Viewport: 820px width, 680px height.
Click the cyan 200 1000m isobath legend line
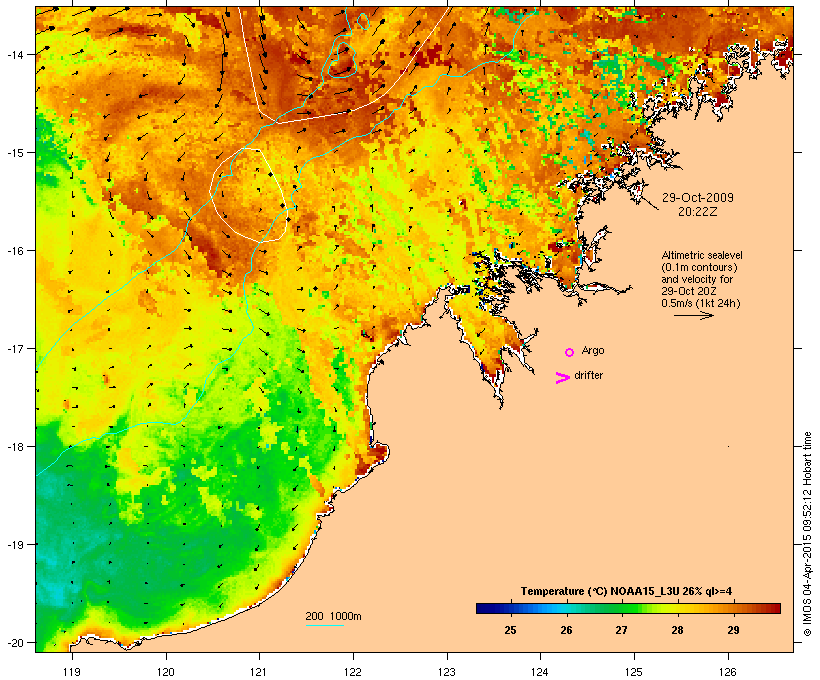click(x=325, y=625)
